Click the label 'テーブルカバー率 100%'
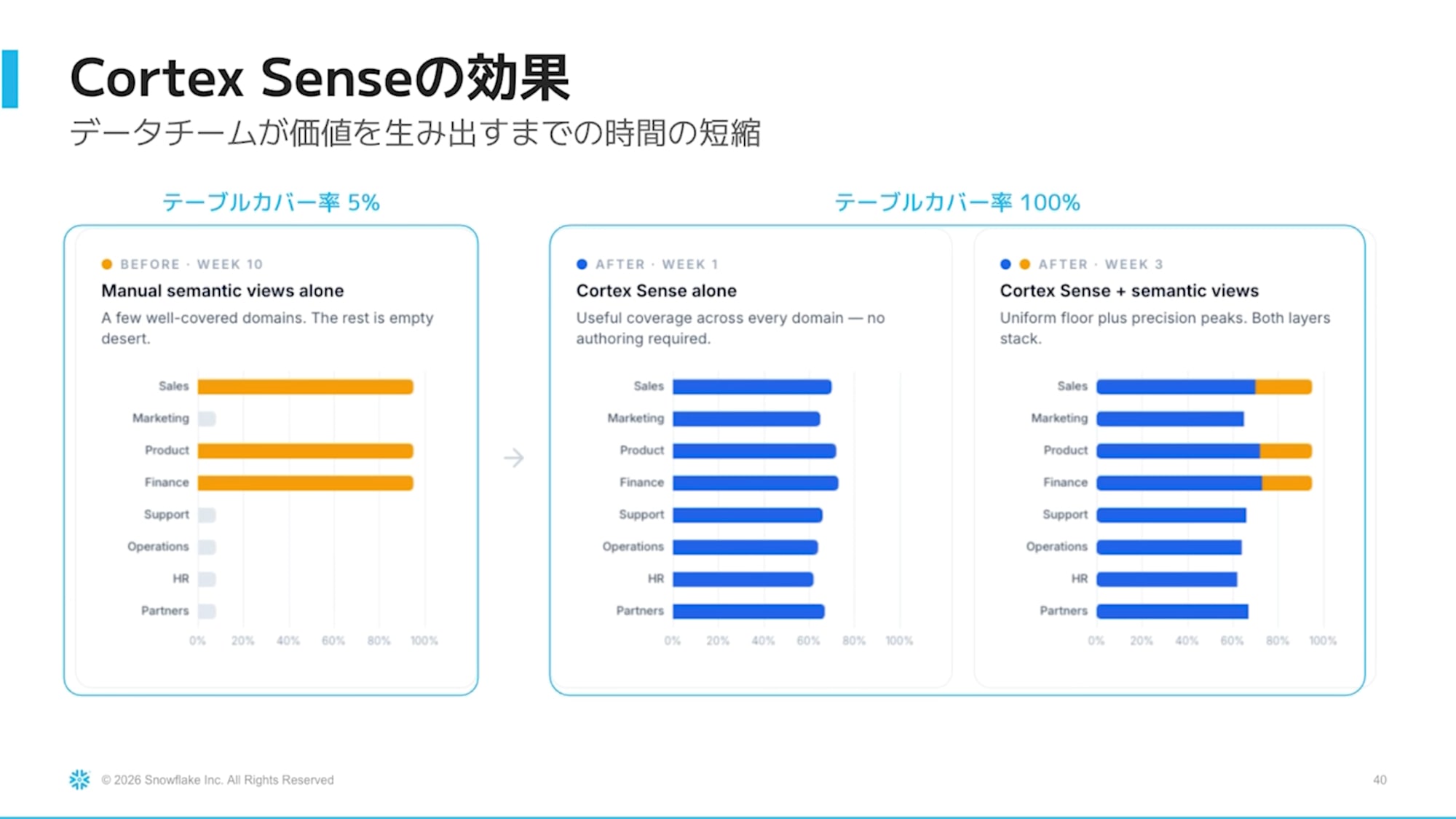The image size is (1456, 819). (957, 202)
